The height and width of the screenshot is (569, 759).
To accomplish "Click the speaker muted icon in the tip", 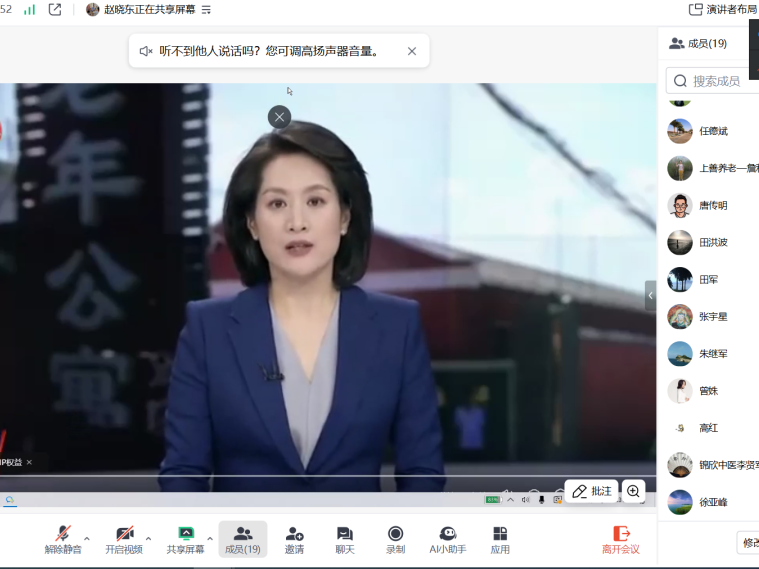I will click(x=146, y=51).
